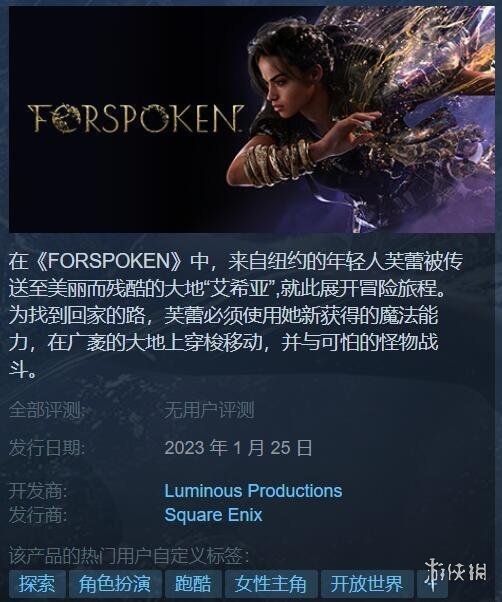The height and width of the screenshot is (602, 502).
Task: Select the 角色扮演 tag
Action: tap(114, 584)
